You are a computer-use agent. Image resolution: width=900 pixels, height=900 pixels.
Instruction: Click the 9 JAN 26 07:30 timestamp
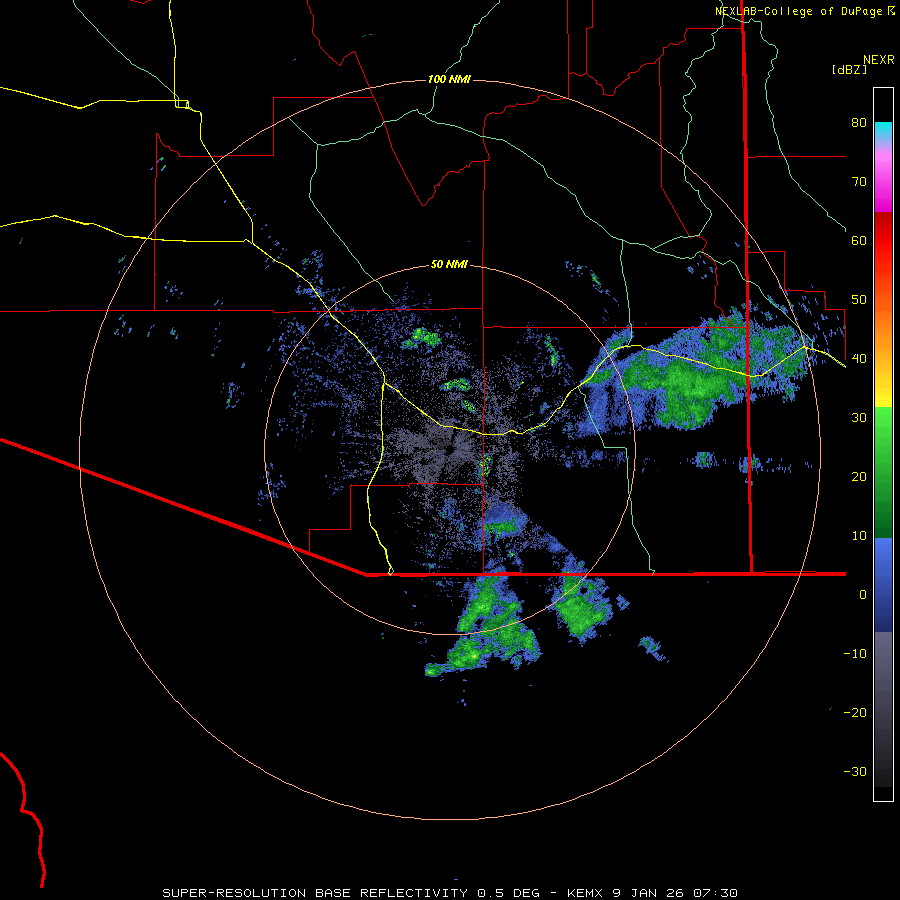click(x=674, y=893)
